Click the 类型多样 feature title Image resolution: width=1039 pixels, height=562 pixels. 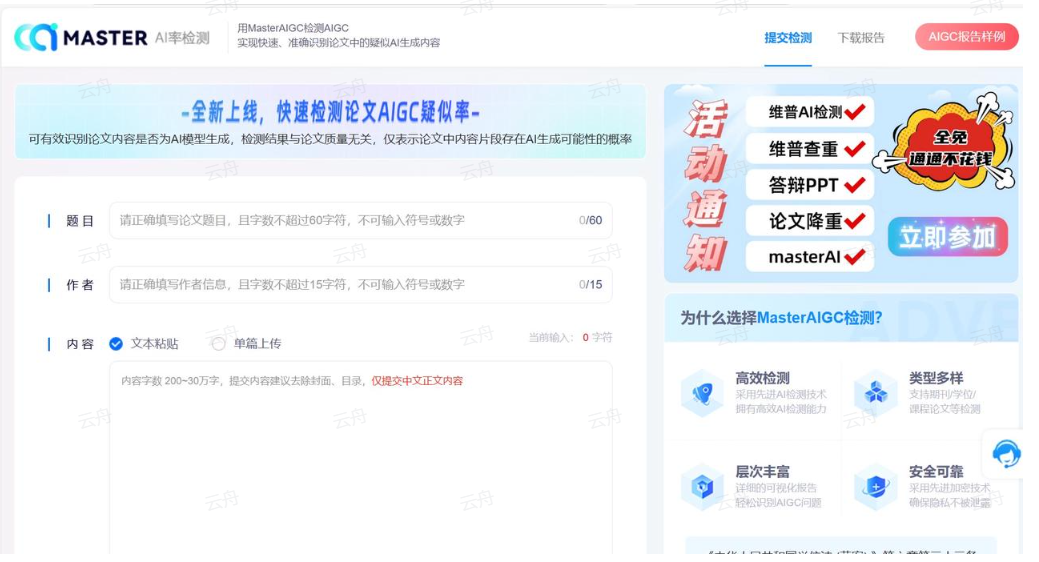click(936, 378)
